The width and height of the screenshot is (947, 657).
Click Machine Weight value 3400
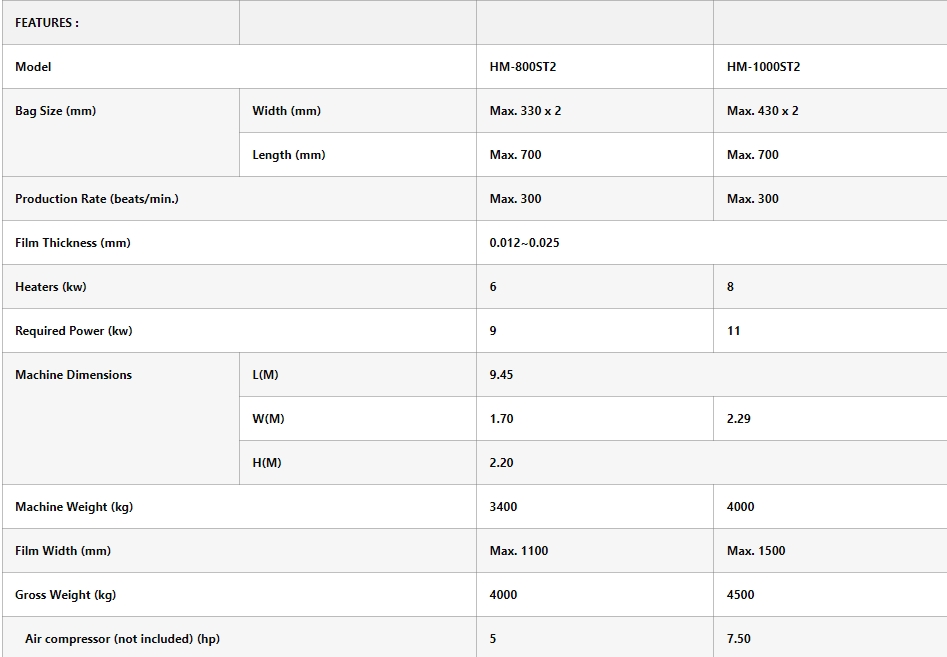point(503,507)
